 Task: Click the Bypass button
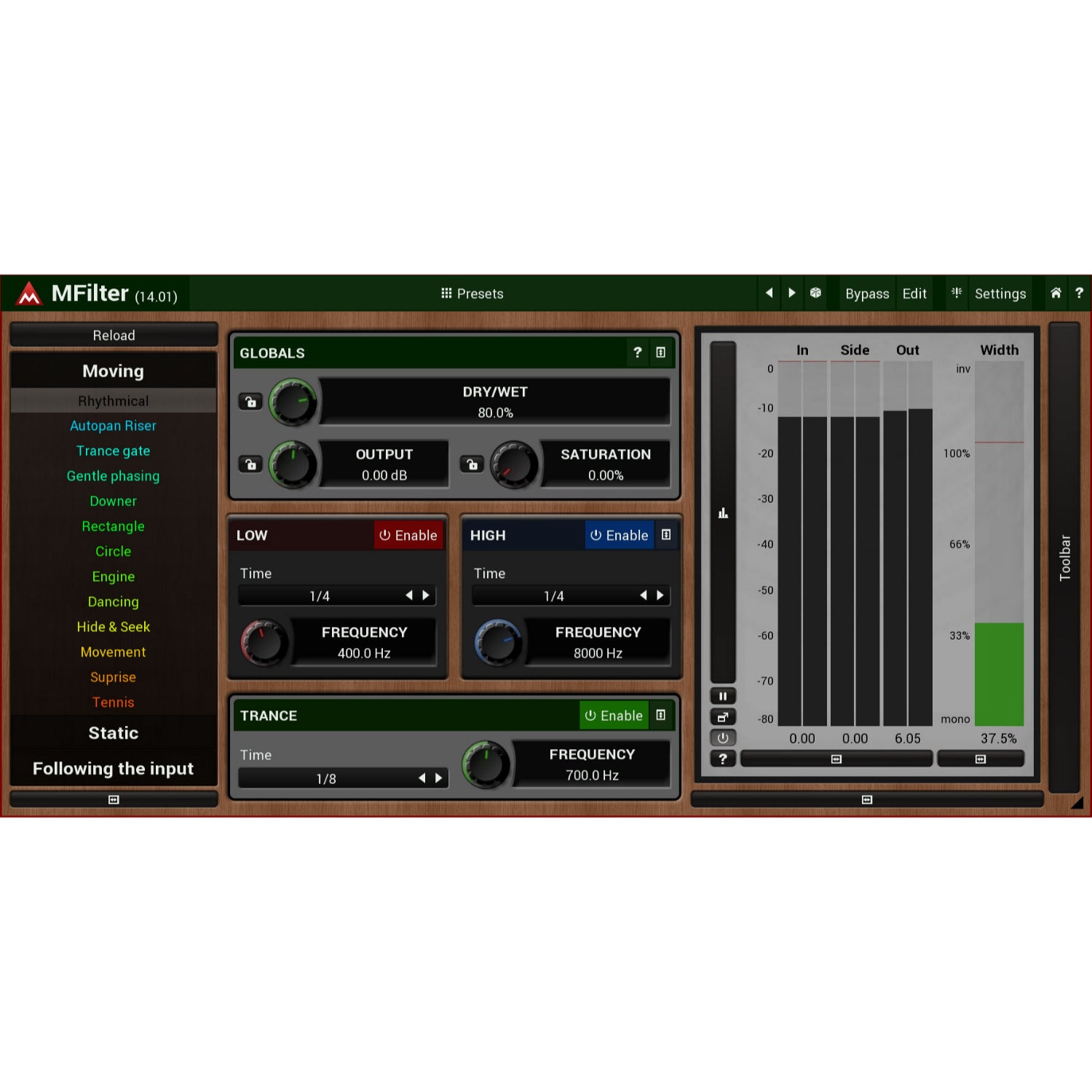(867, 293)
